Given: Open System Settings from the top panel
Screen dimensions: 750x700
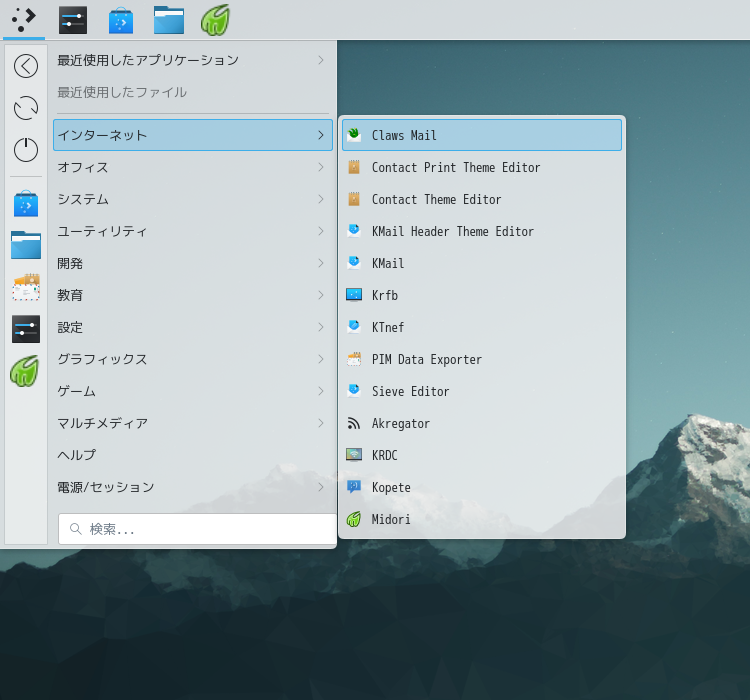Looking at the screenshot, I should coord(73,20).
